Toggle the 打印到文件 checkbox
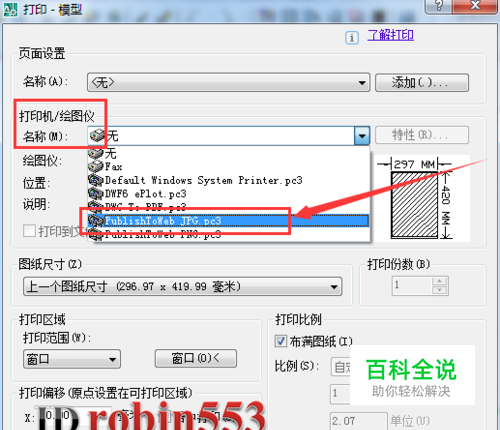This screenshot has height=430, width=500. (29, 231)
